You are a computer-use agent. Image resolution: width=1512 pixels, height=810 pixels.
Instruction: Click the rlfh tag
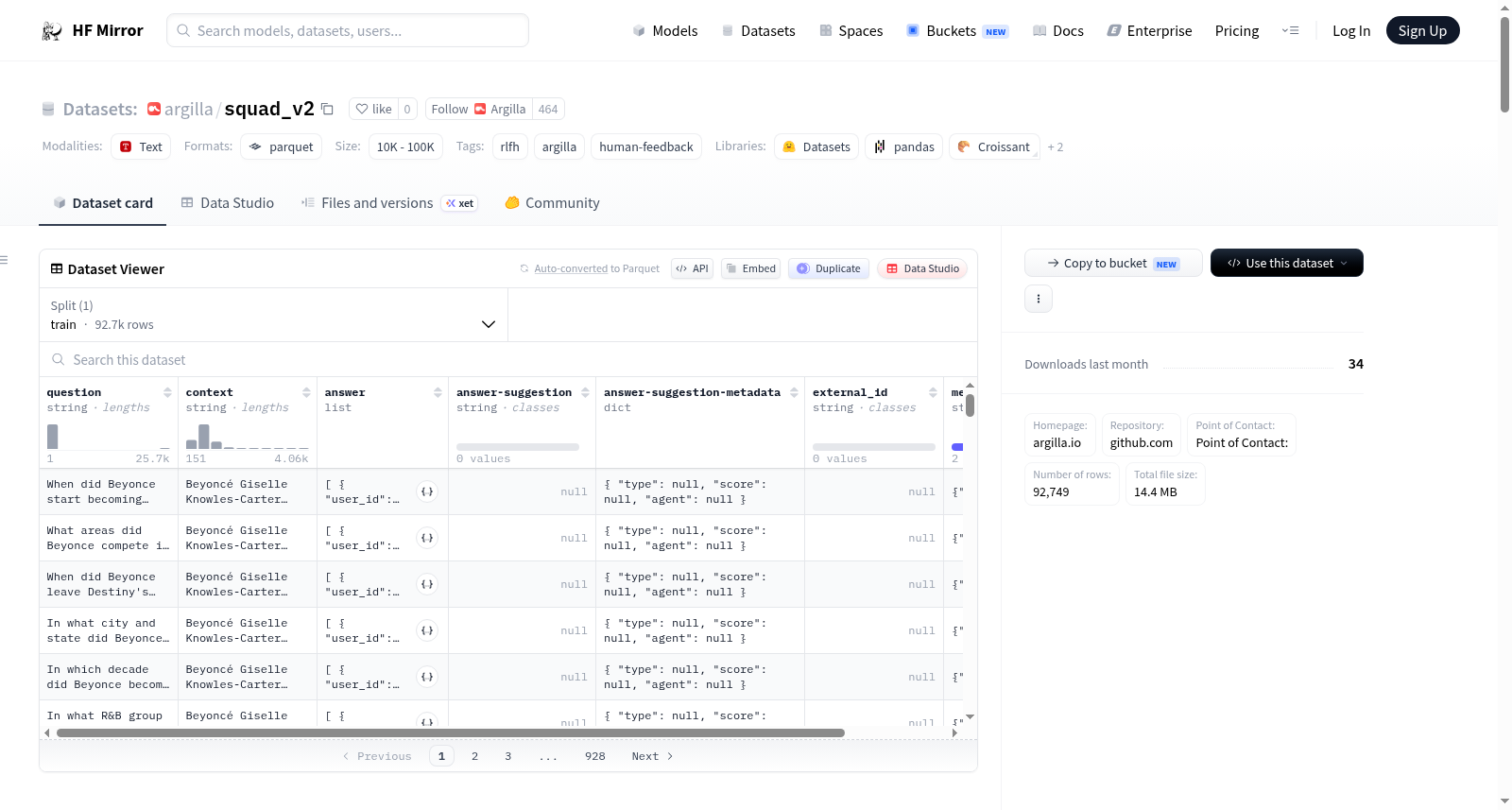[510, 146]
